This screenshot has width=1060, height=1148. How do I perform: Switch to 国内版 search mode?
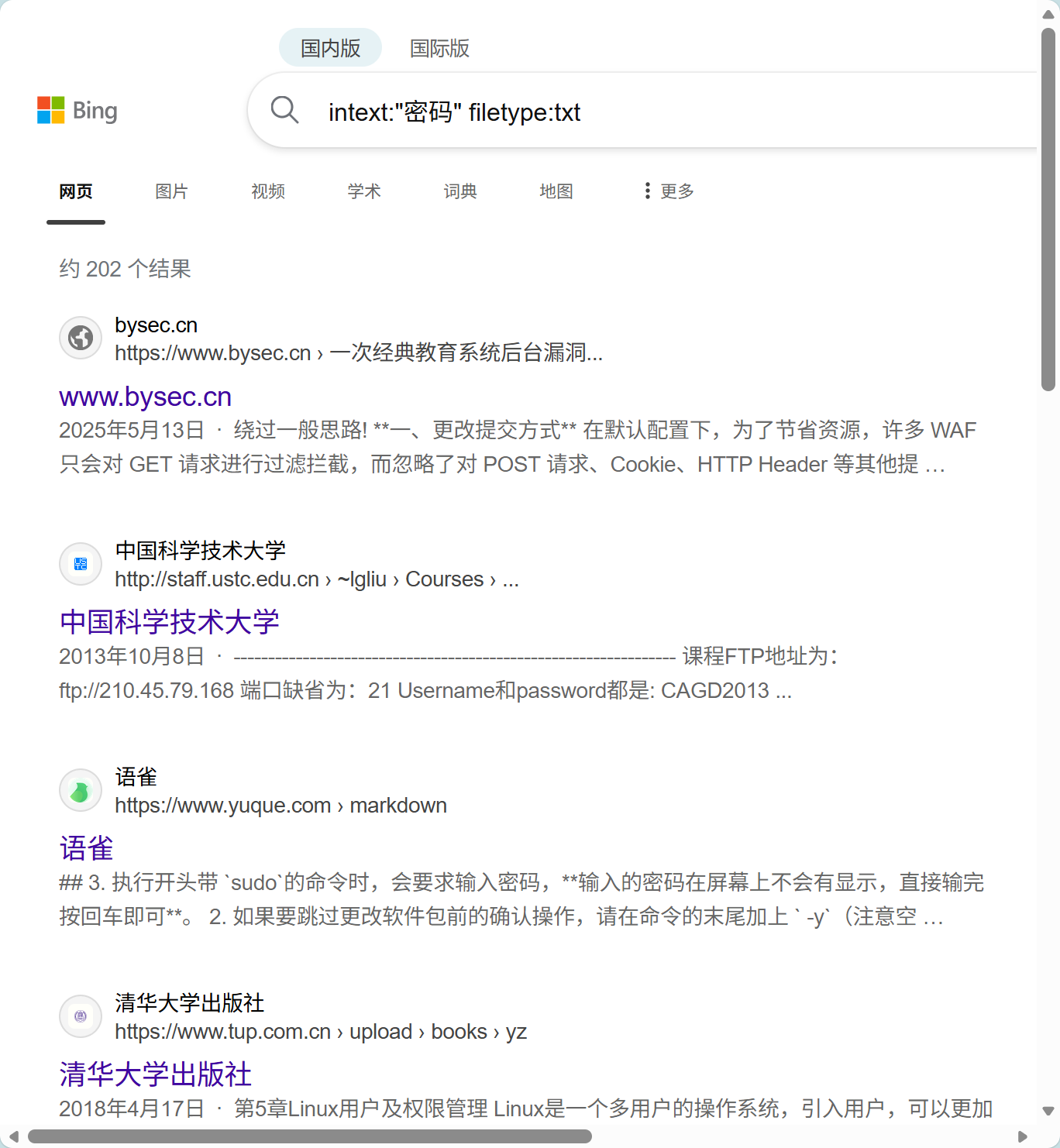pyautogui.click(x=330, y=48)
